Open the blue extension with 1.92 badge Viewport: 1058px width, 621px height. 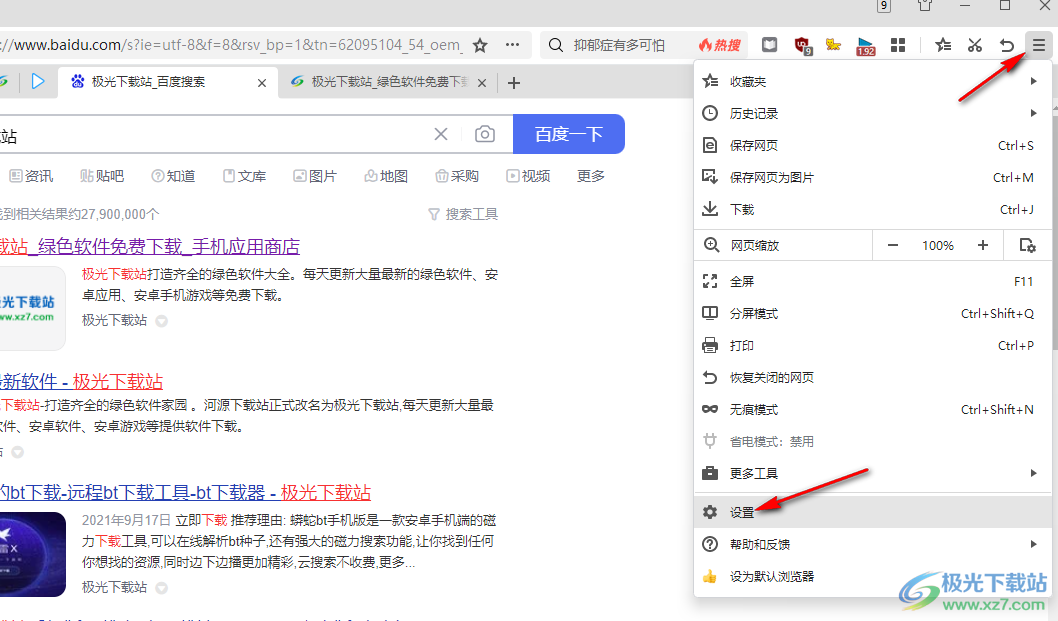click(x=865, y=46)
